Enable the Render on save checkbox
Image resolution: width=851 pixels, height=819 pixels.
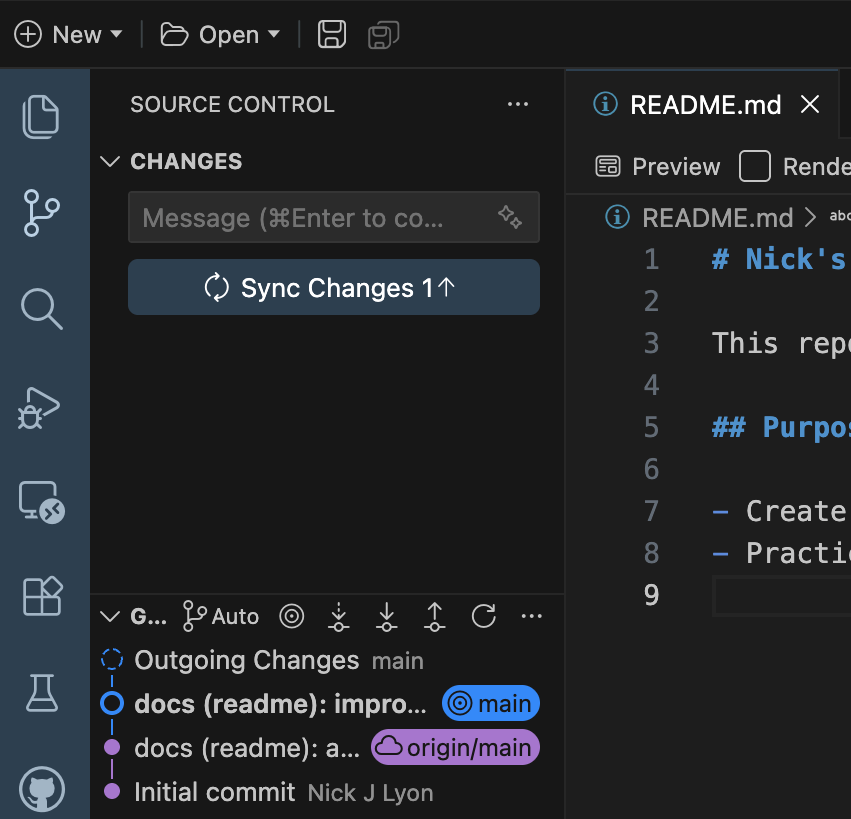pos(755,166)
